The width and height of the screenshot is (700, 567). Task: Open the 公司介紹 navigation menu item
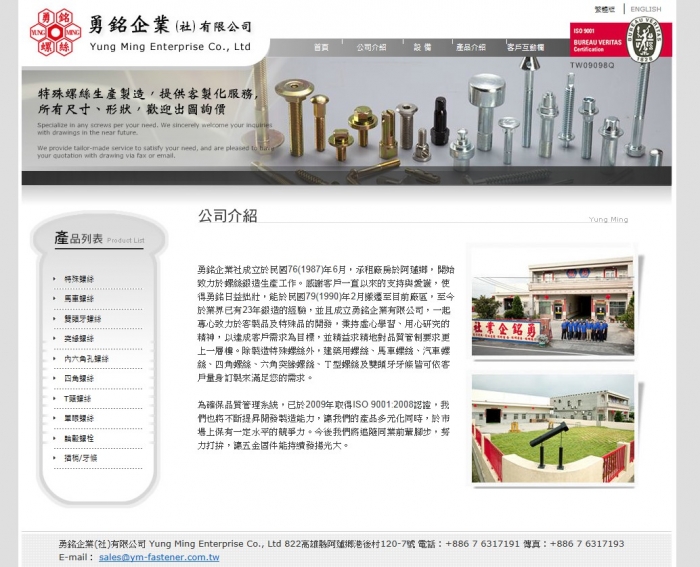371,47
